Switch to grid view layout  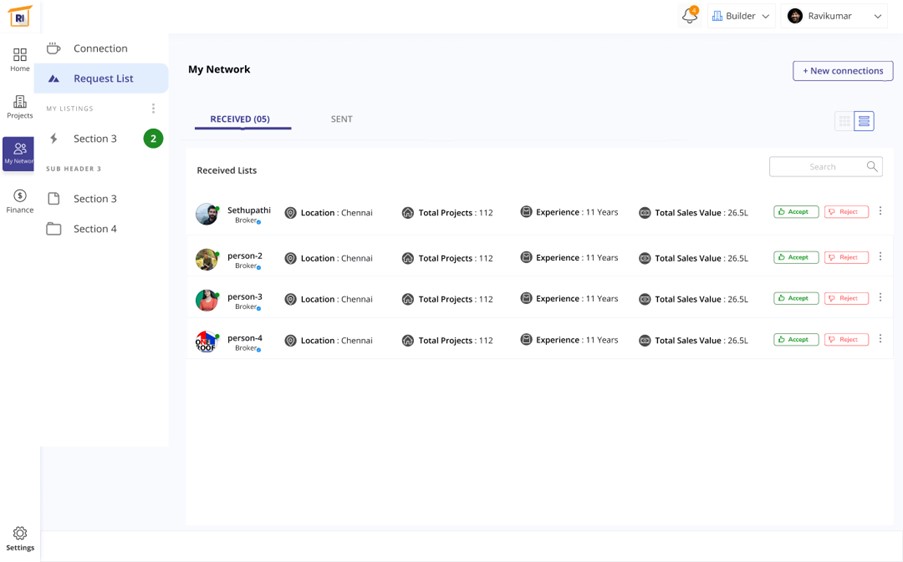(x=844, y=121)
